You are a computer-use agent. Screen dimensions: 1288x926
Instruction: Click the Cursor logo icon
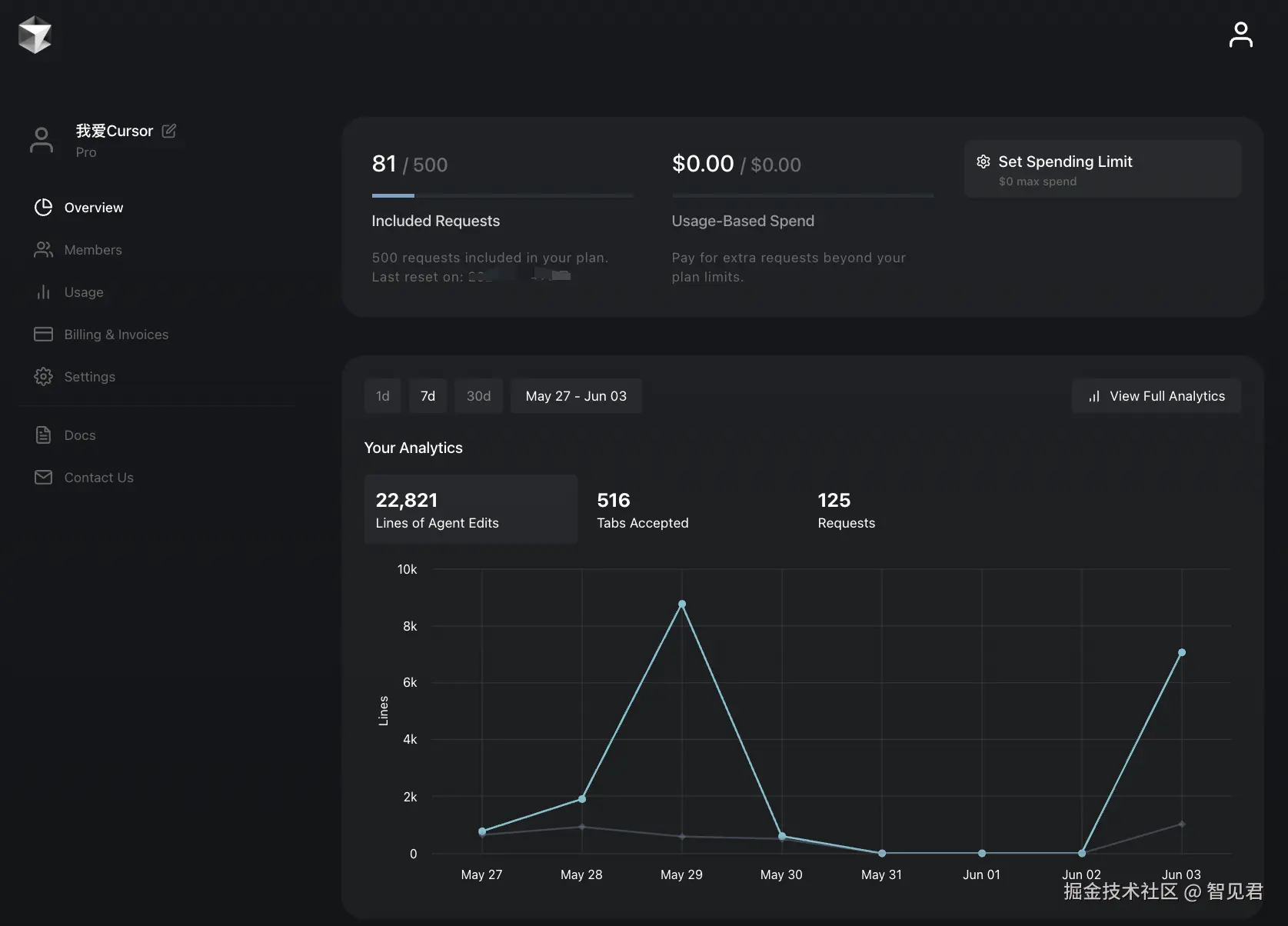coord(35,35)
